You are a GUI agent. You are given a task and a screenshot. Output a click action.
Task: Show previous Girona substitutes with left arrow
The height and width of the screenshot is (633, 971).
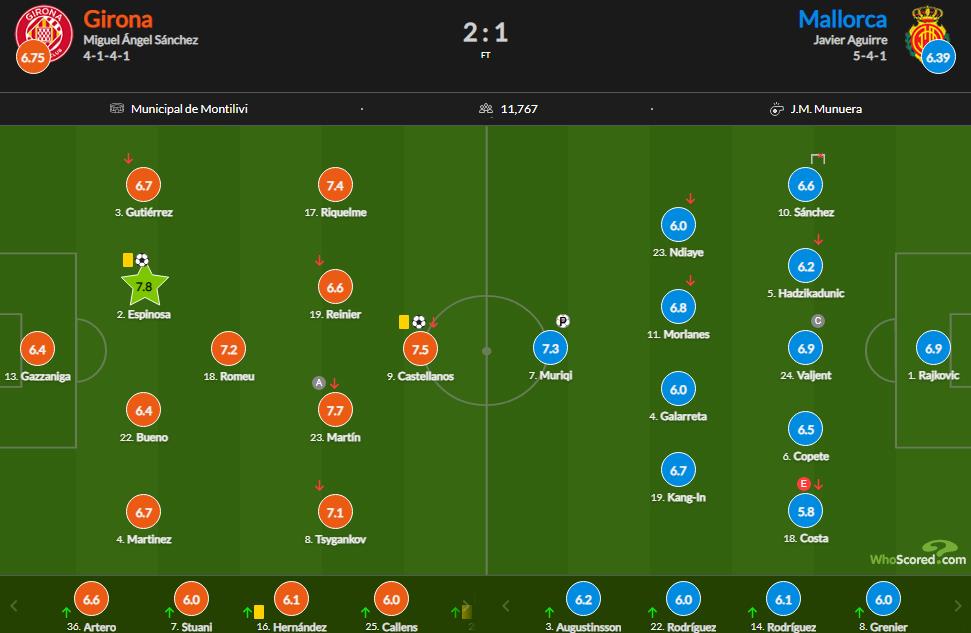pos(14,606)
